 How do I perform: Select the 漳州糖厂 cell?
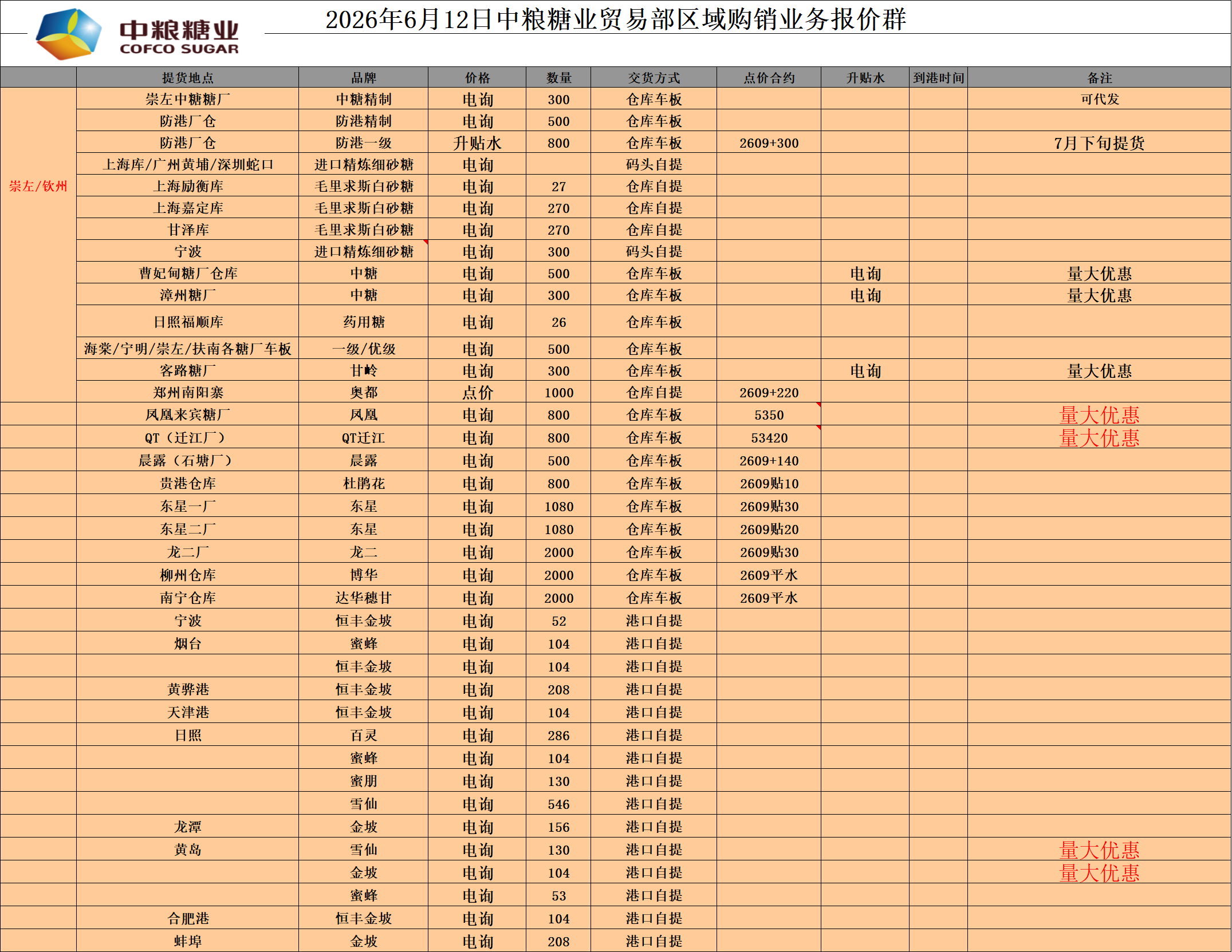[188, 295]
